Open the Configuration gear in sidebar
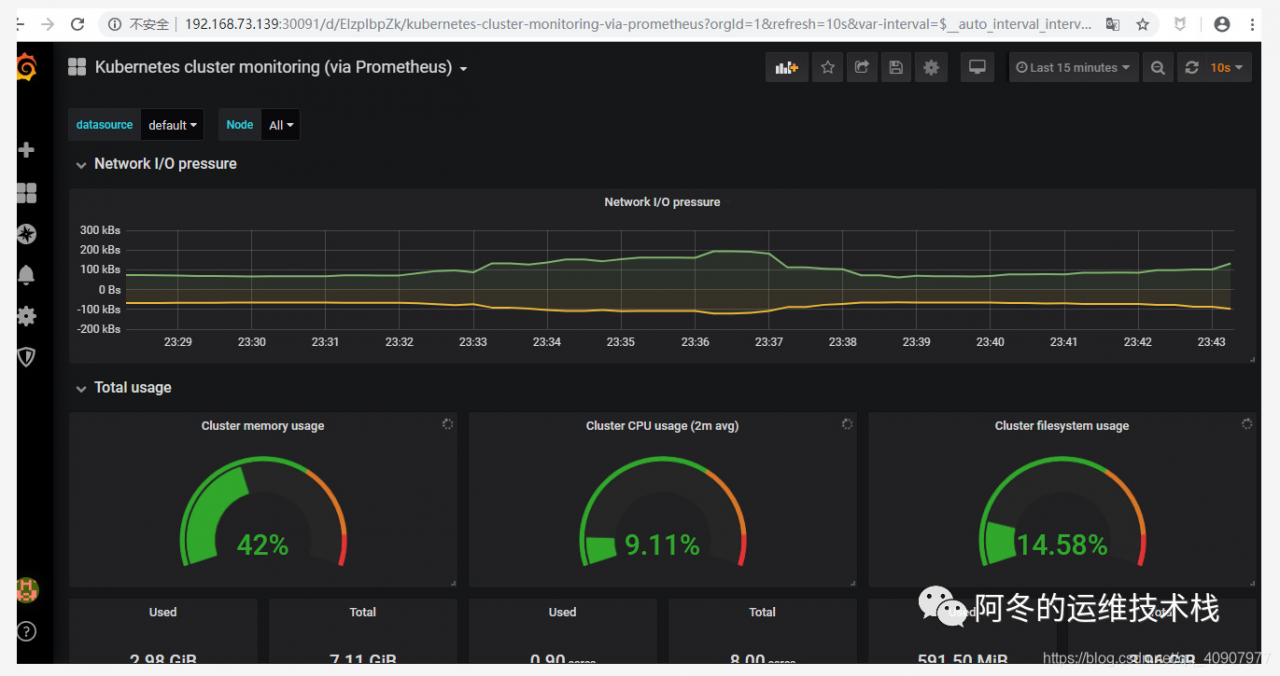This screenshot has width=1280, height=676. (27, 316)
